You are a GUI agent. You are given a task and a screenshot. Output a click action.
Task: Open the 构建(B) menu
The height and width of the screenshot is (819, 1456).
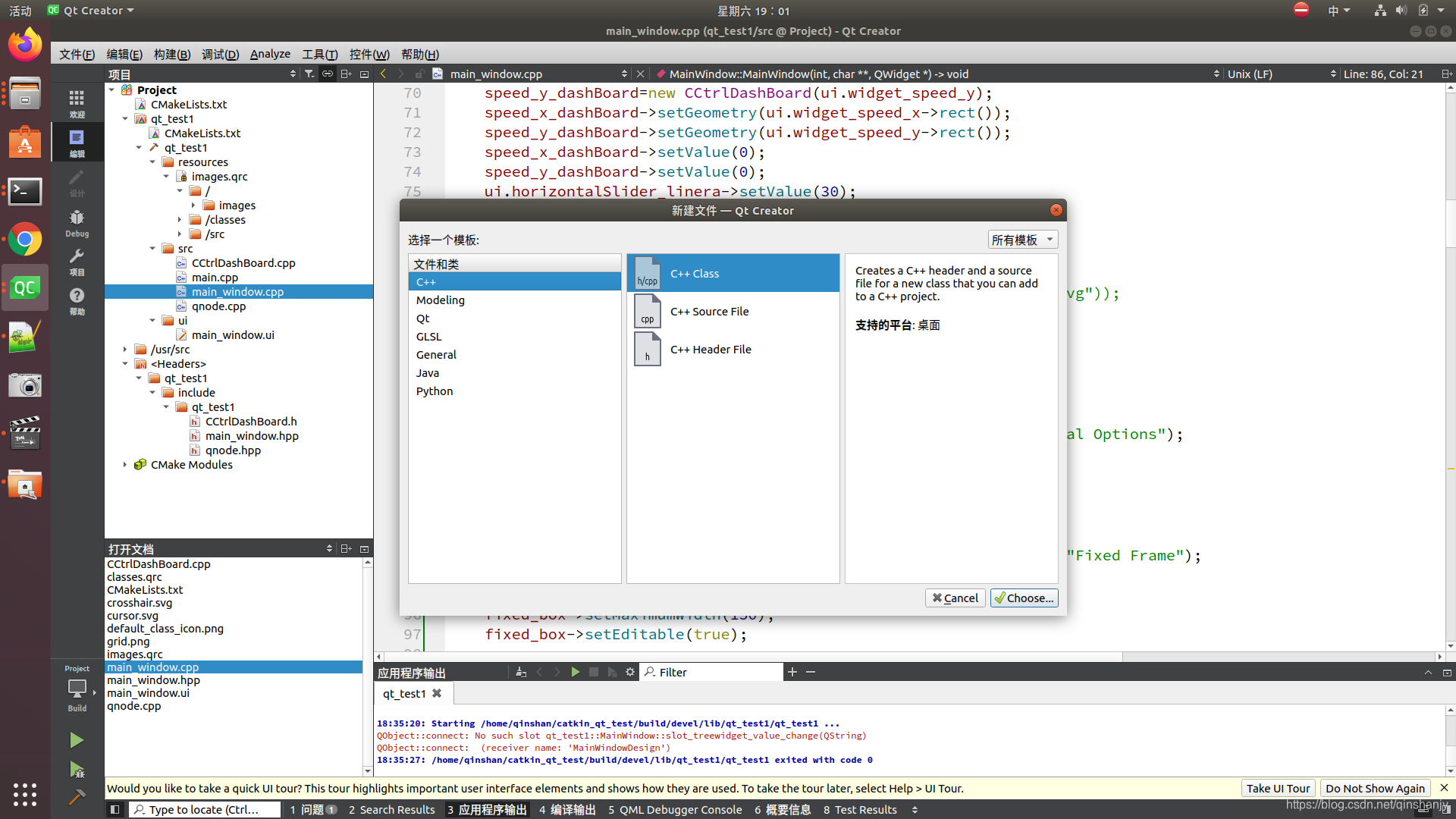[x=172, y=54]
